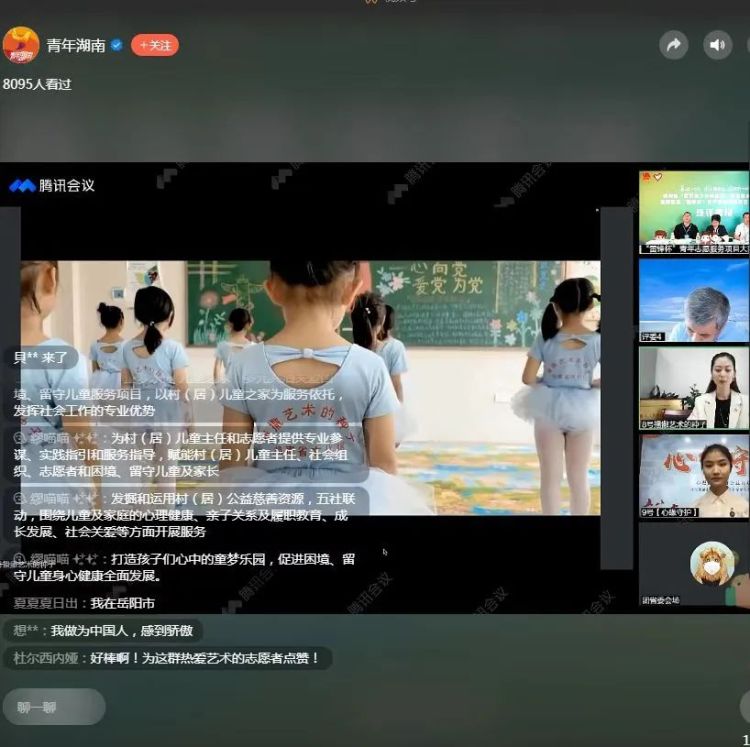The height and width of the screenshot is (747, 750).
Task: Select the 9号【心缘守护】 participant thumbnail
Action: (694, 476)
